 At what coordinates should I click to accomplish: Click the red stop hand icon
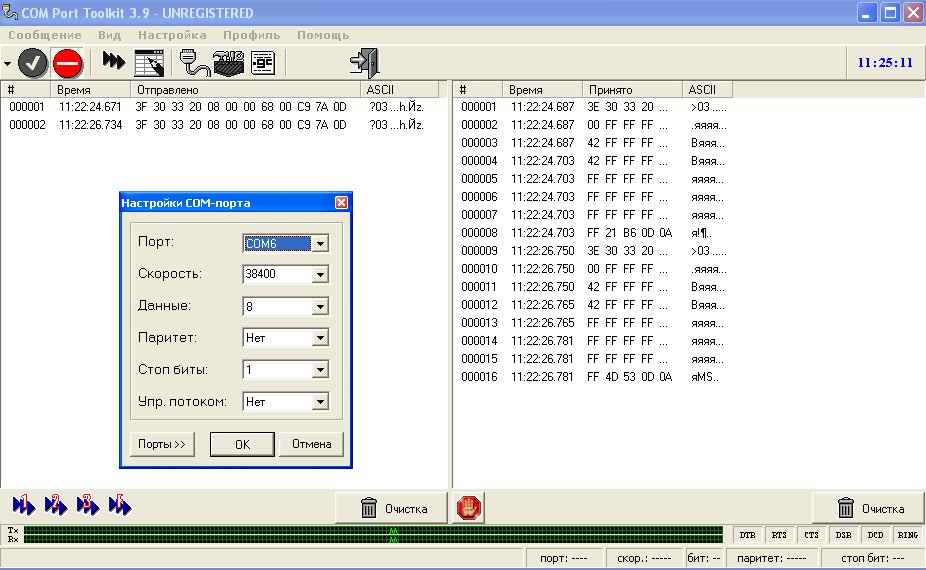(x=468, y=508)
